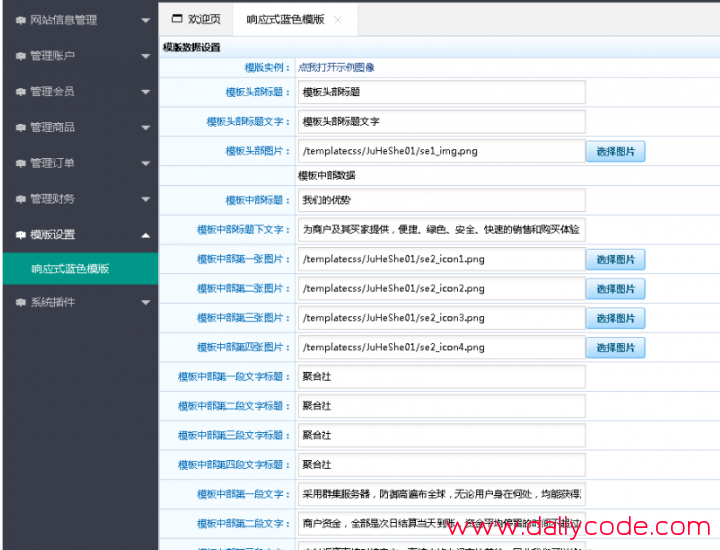Screen dimensions: 720x550
Task: Click the icon beside 管理商品
Action: pyautogui.click(x=21, y=127)
